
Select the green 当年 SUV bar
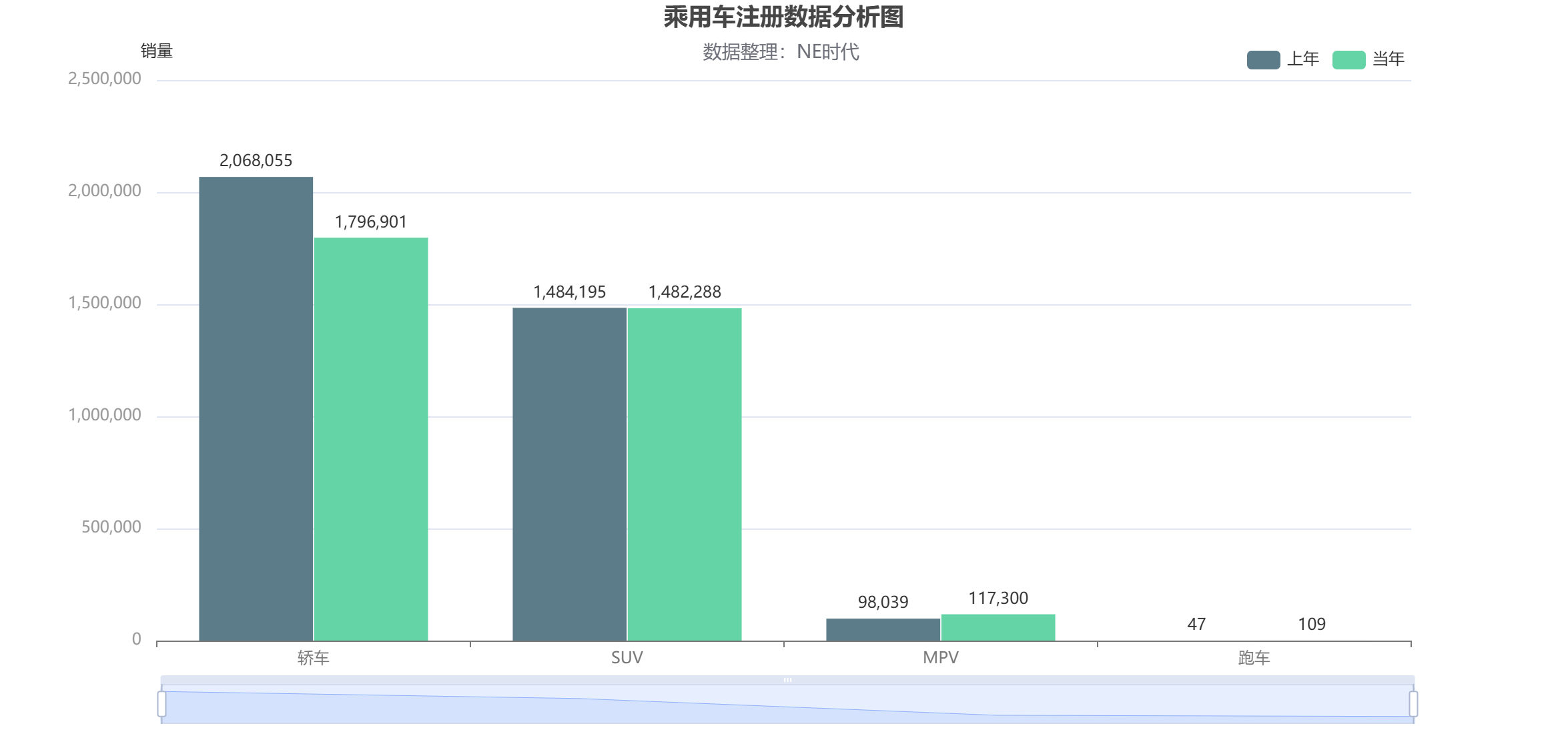[x=685, y=474]
